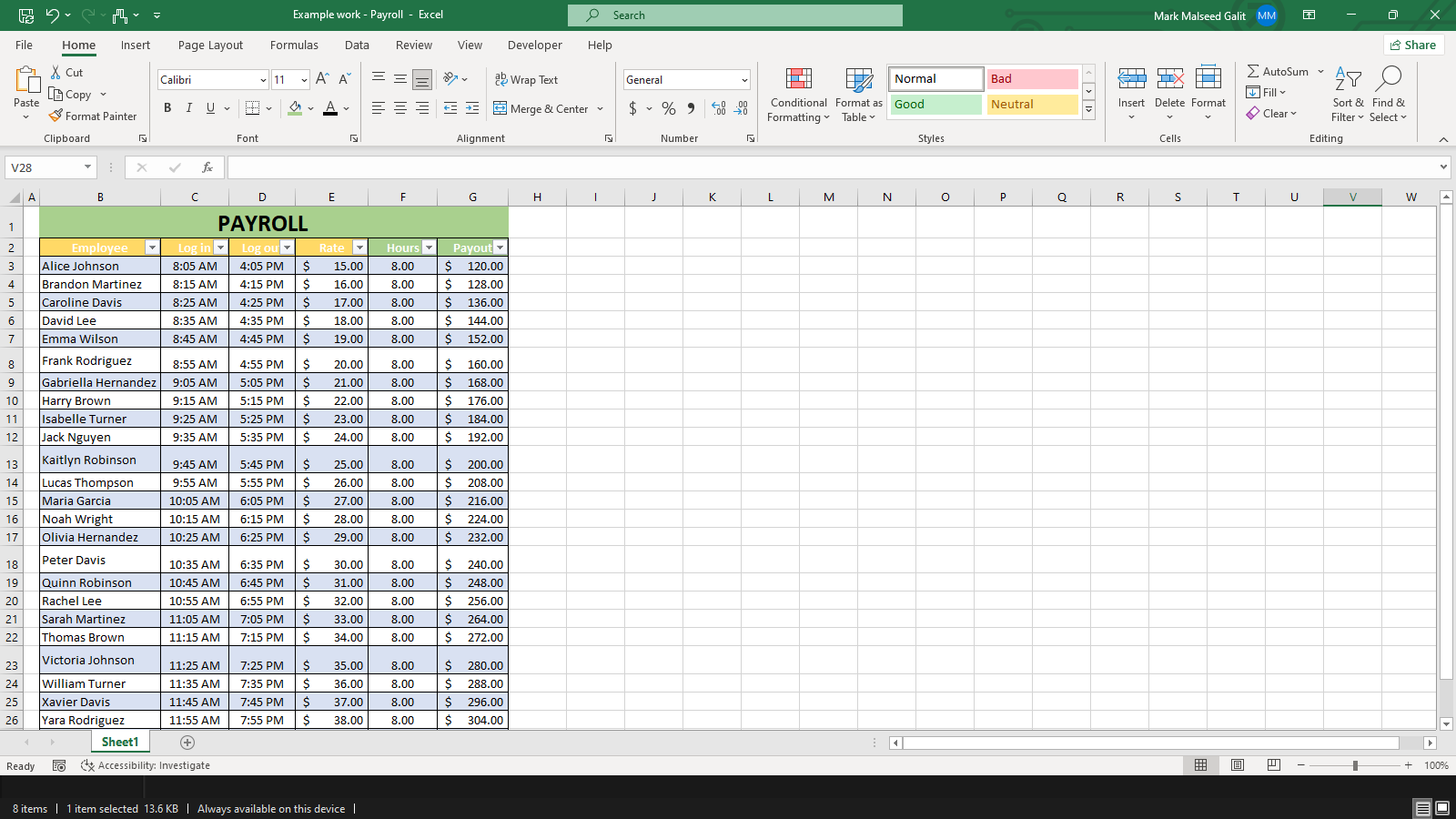Increase font size with the large A

[322, 79]
